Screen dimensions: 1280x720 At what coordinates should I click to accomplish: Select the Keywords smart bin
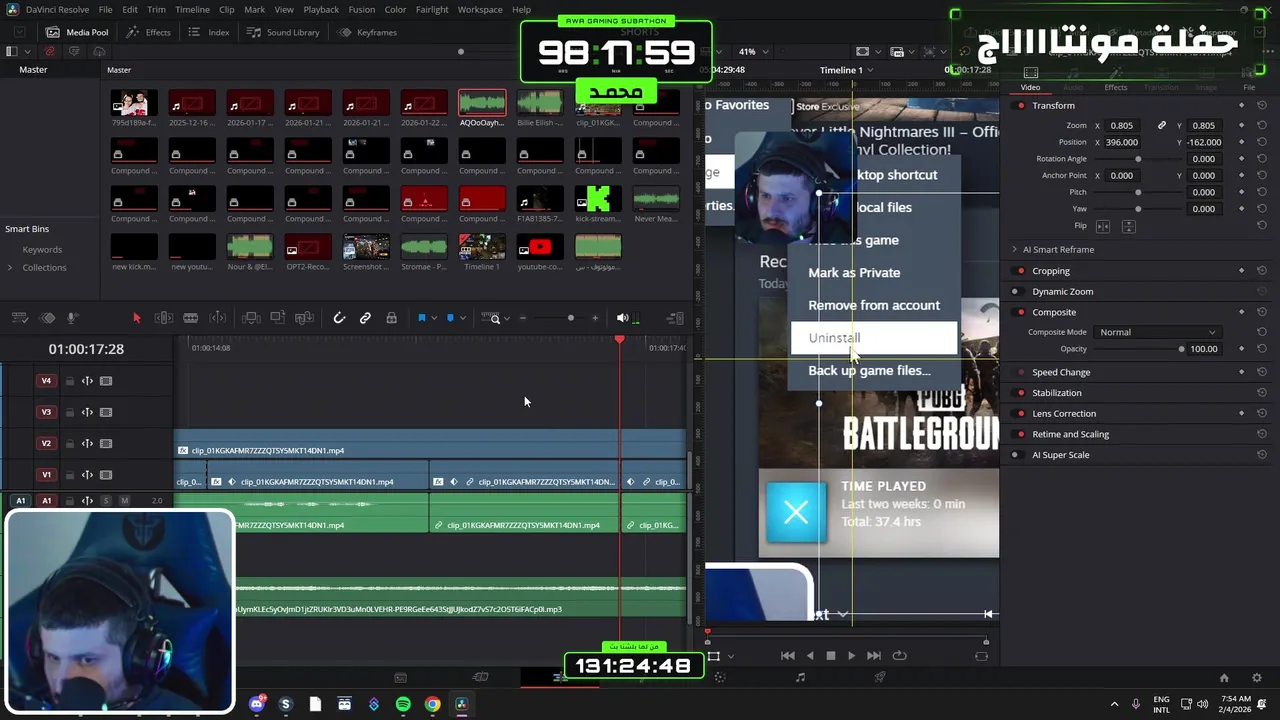(42, 250)
